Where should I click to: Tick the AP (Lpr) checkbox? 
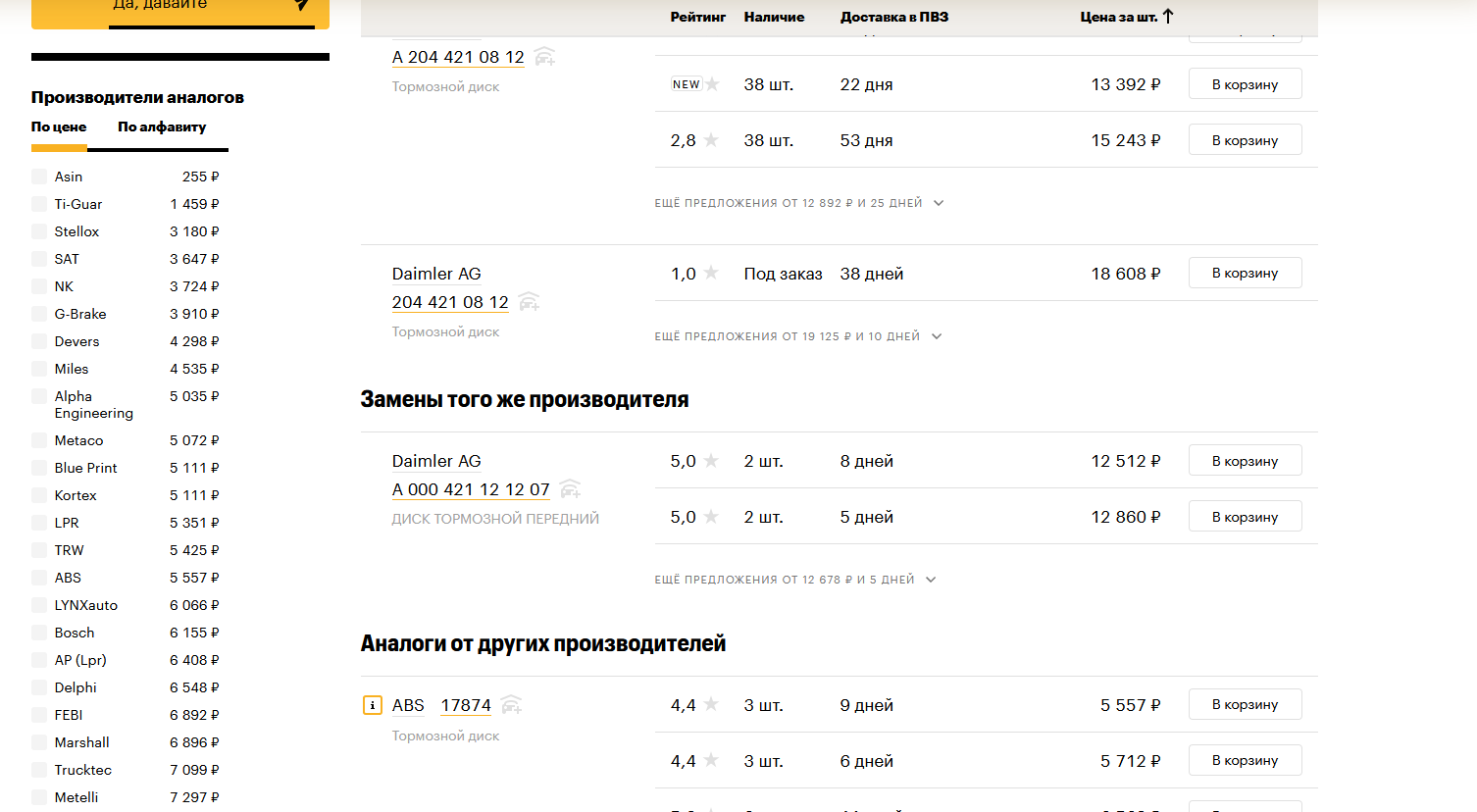[39, 660]
